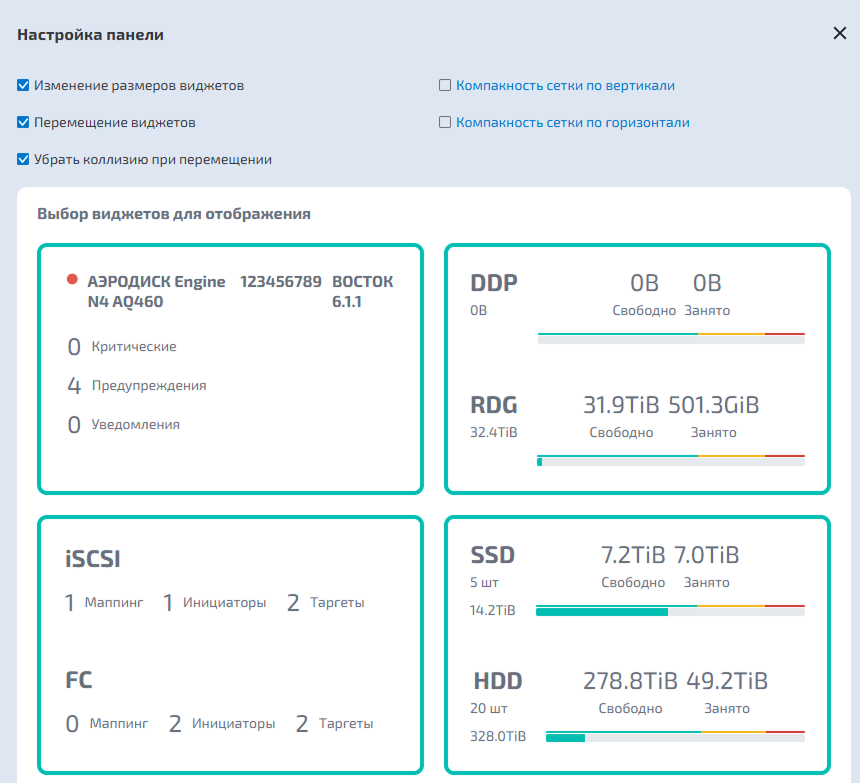Screen dimensions: 860x783
Task: Select the SSD heading
Action: (493, 555)
